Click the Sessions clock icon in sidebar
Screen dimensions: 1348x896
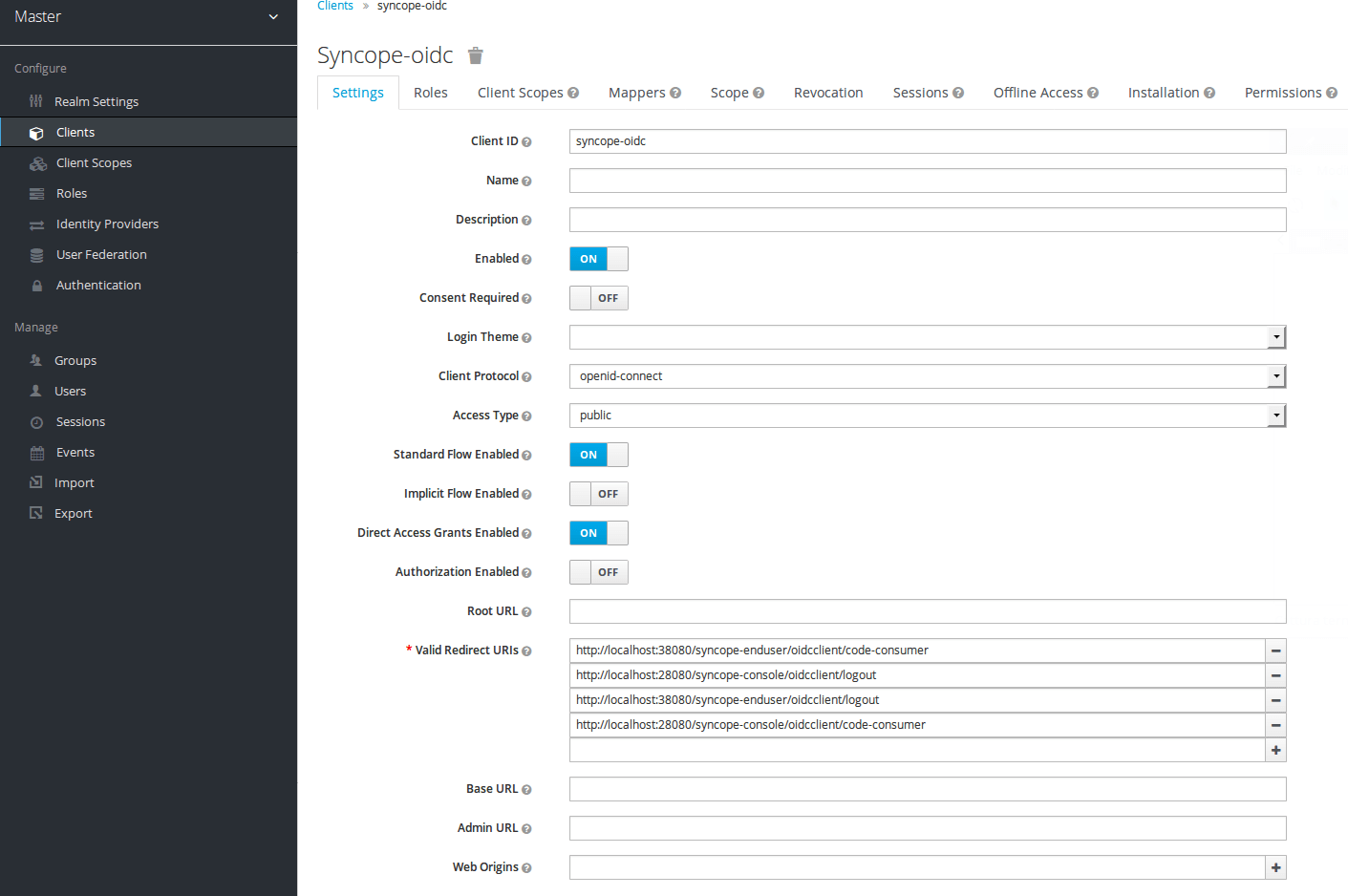pos(36,422)
